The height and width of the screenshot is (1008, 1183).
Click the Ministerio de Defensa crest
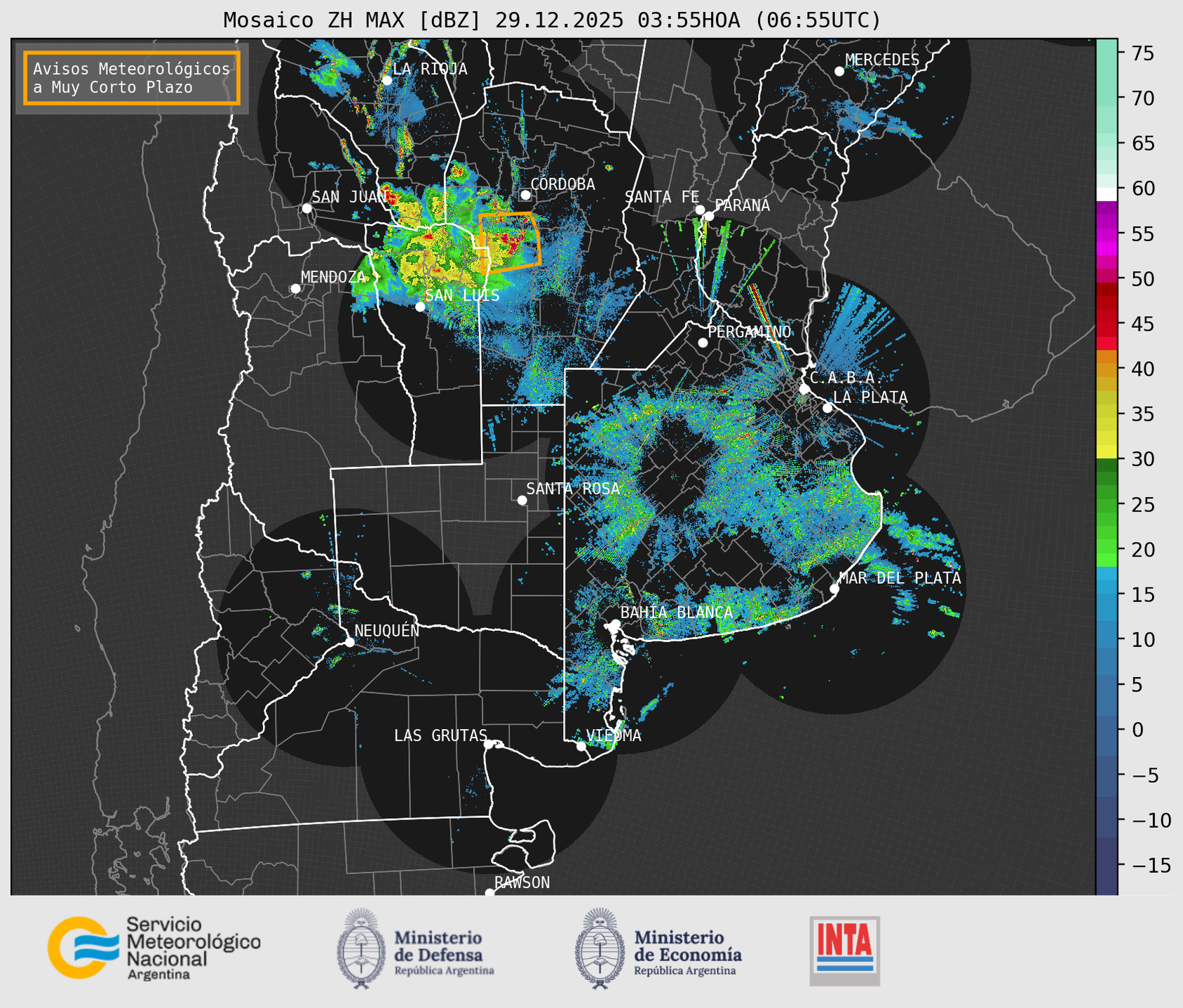361,948
